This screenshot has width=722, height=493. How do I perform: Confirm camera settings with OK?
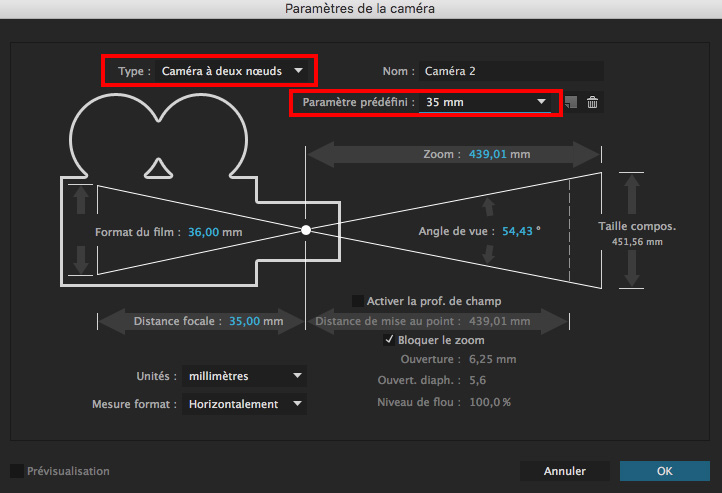click(x=664, y=470)
